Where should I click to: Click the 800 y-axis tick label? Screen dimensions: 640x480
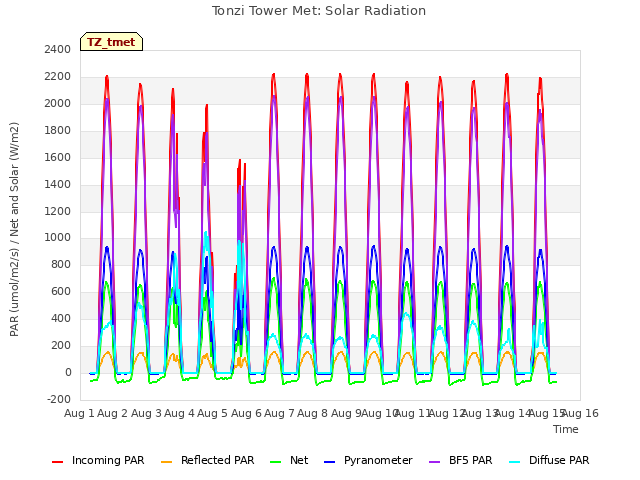(x=61, y=264)
